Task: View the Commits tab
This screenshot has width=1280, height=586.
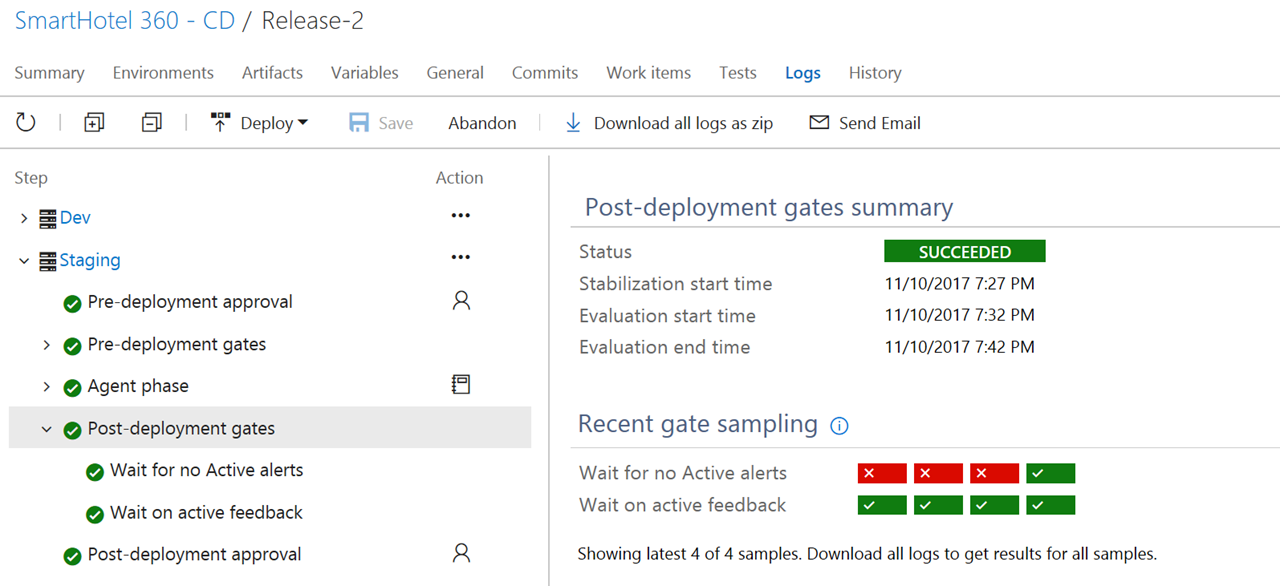Action: 545,73
